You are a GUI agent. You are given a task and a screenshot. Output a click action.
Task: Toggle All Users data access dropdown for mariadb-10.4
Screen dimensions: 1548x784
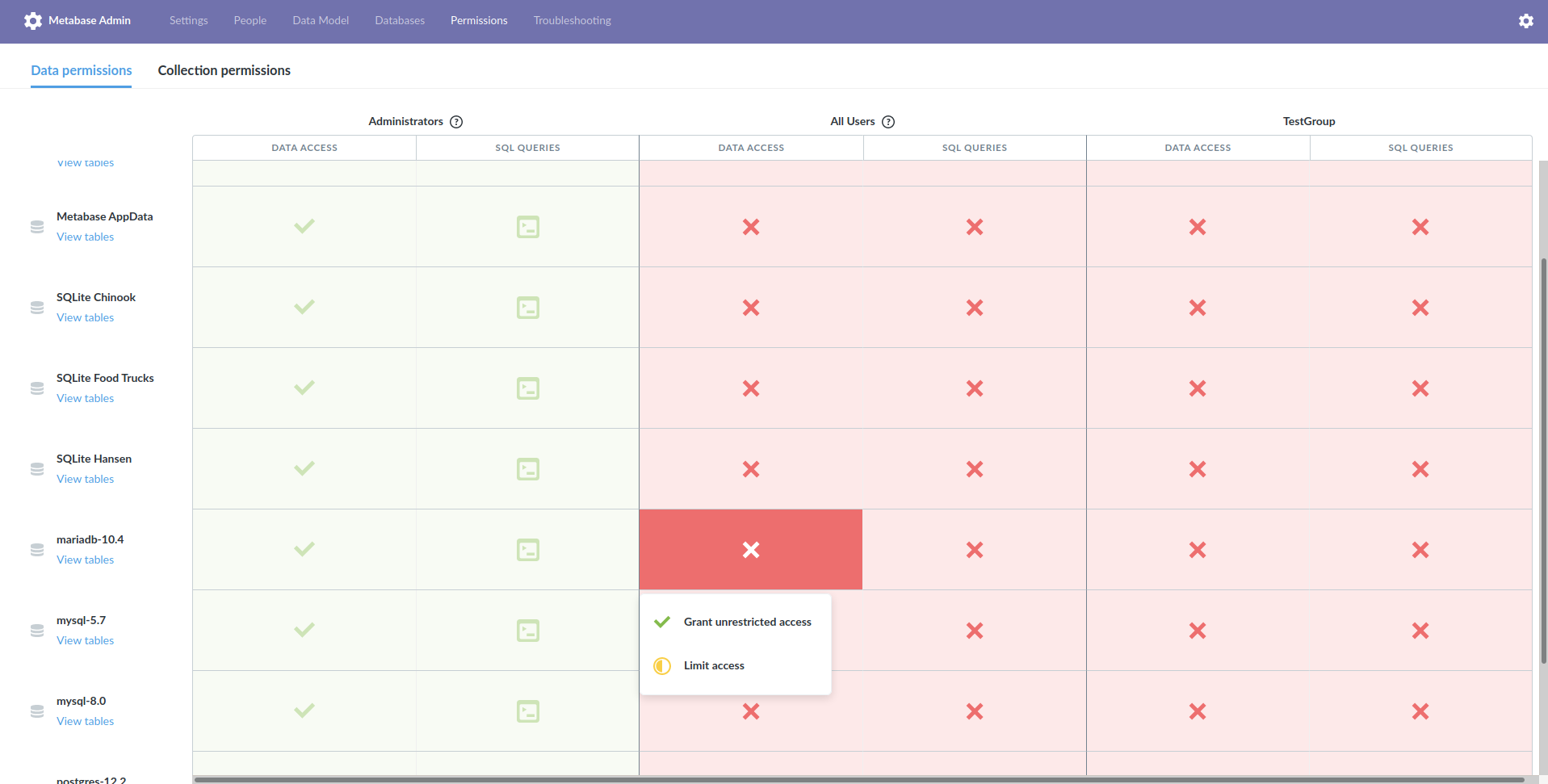pyautogui.click(x=751, y=550)
